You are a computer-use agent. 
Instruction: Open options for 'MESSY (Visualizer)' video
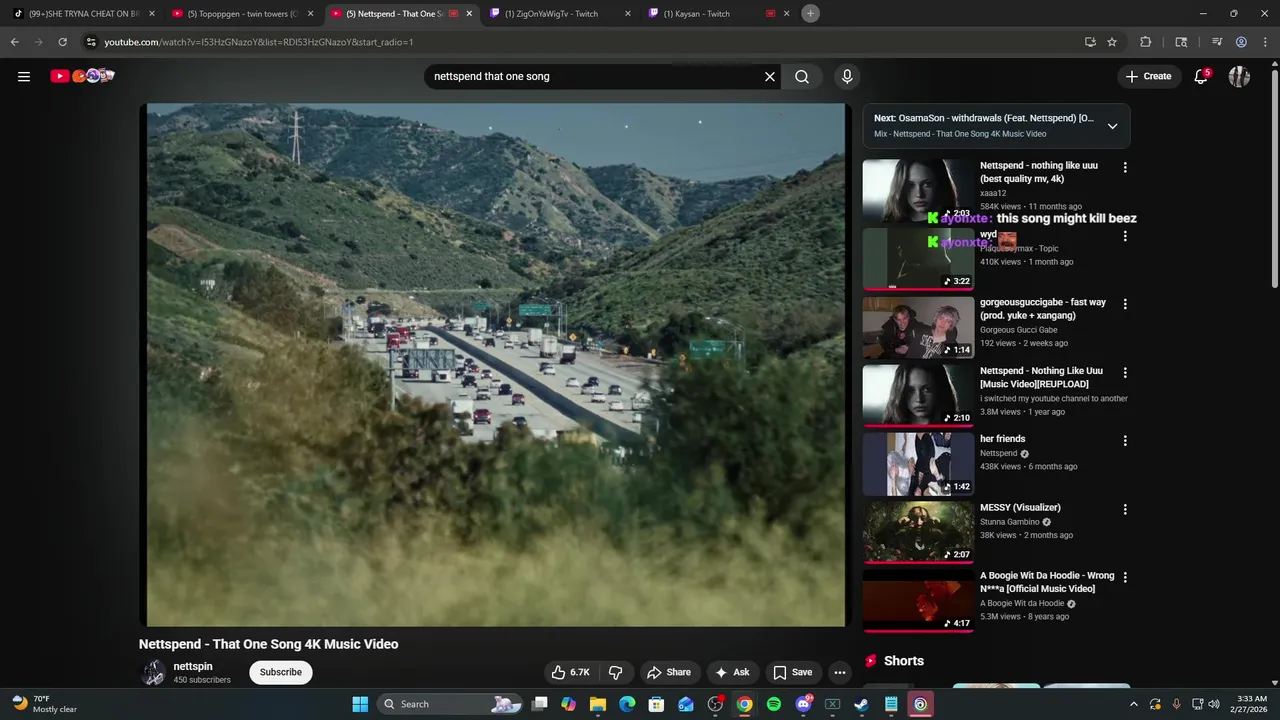coord(1125,510)
